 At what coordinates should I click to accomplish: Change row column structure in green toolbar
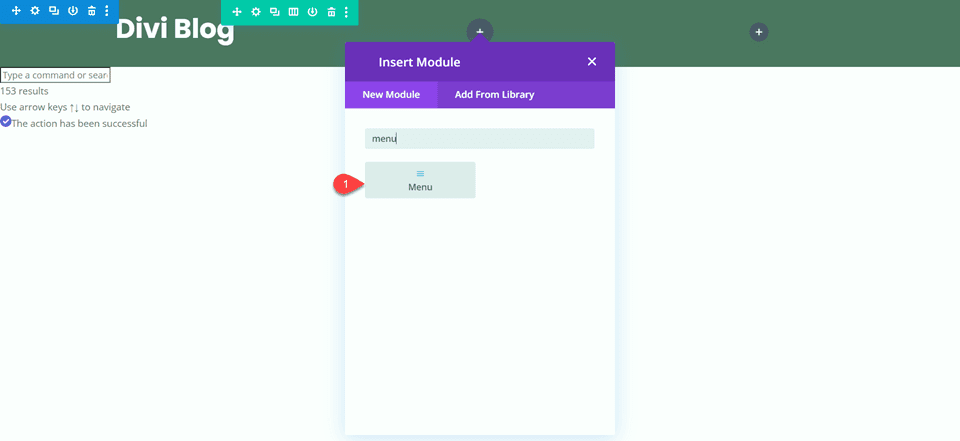293,12
